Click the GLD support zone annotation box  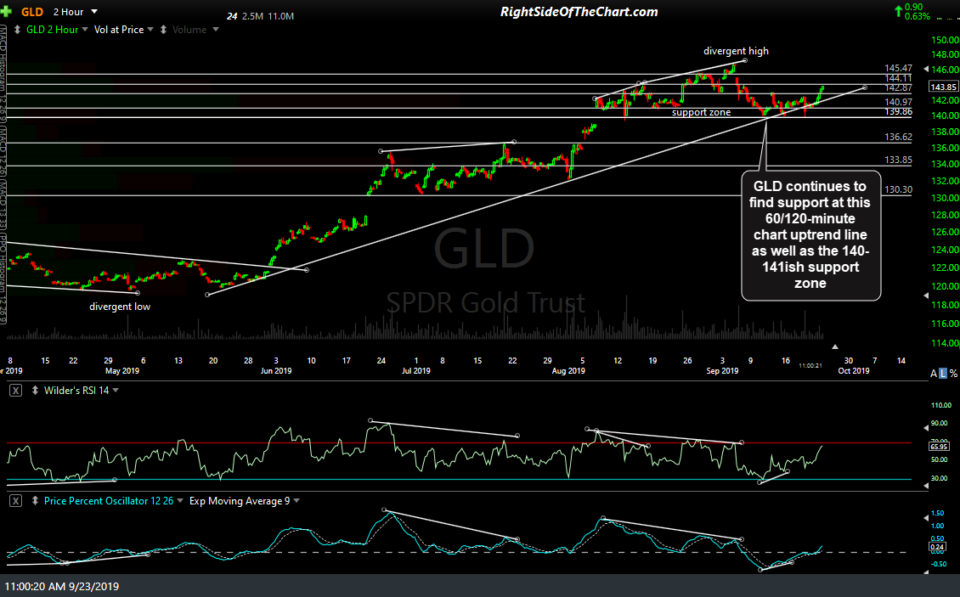click(x=810, y=235)
